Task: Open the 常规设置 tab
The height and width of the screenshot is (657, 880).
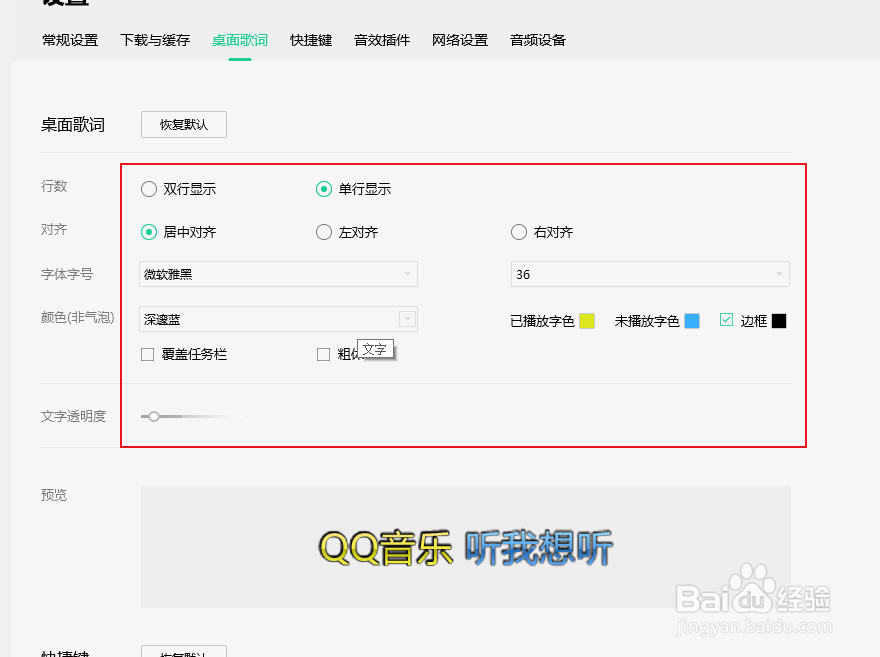Action: (x=70, y=40)
